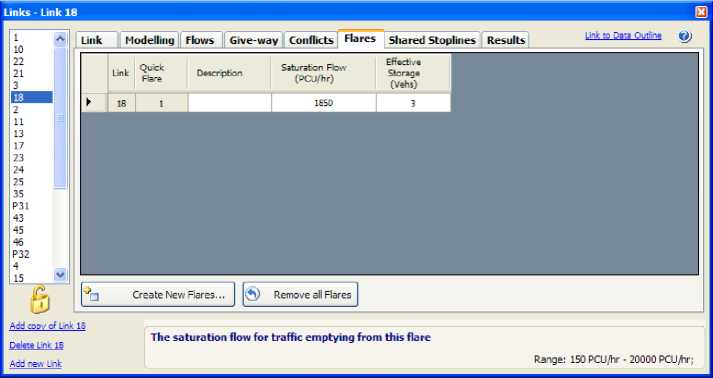View the Results tab
713x378 pixels.
tap(506, 40)
